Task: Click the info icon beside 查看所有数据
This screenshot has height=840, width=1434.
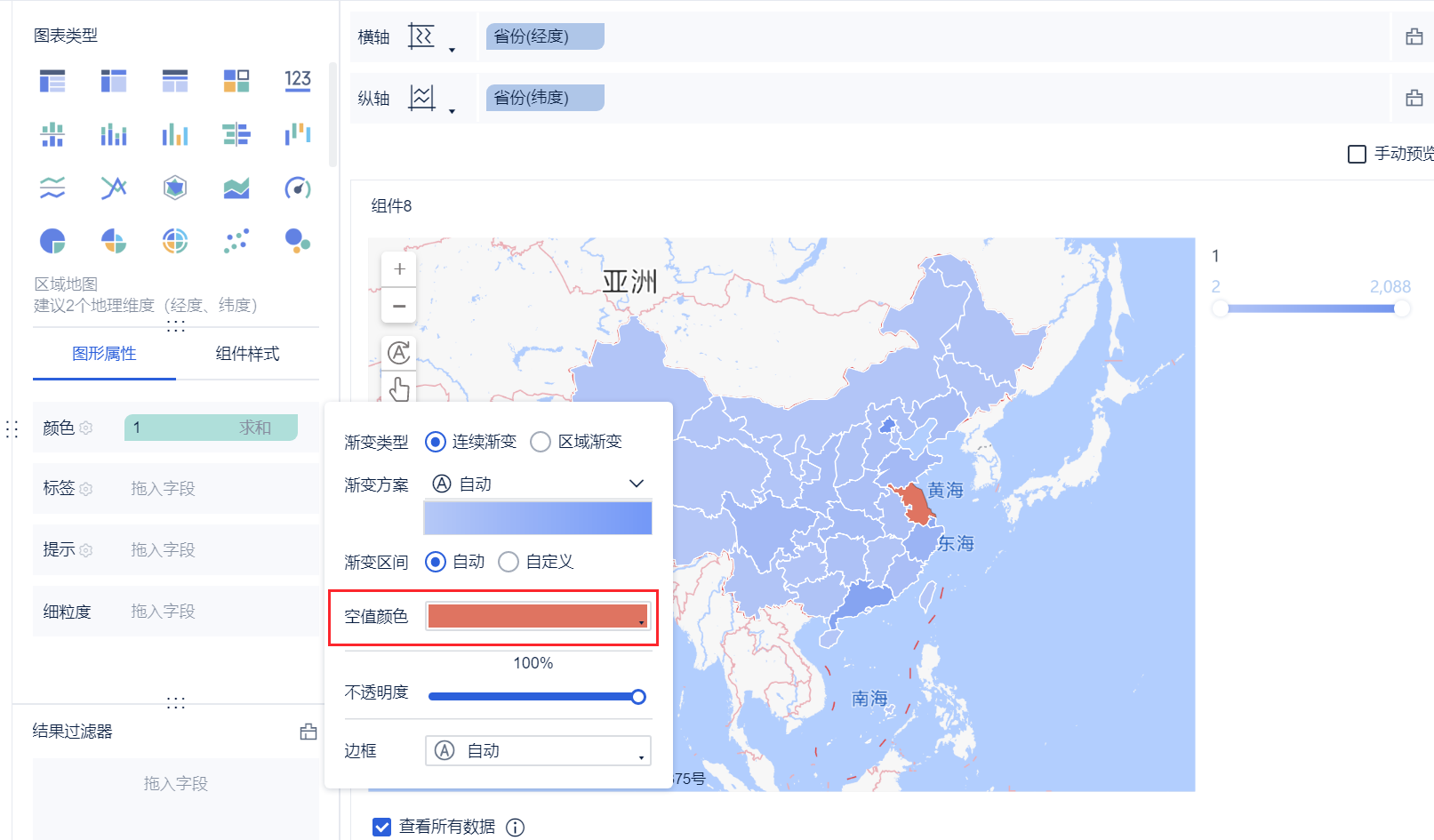Action: (x=515, y=828)
